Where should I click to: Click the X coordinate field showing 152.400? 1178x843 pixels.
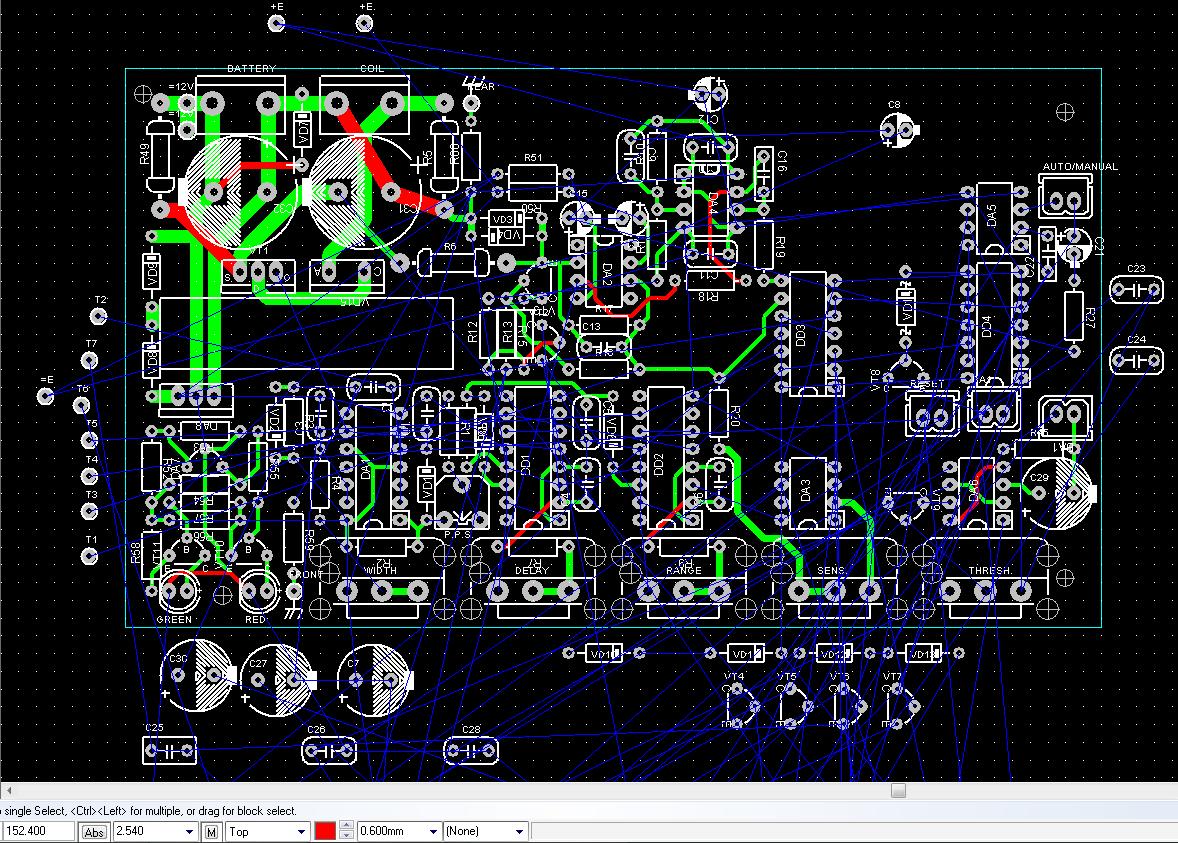click(38, 831)
